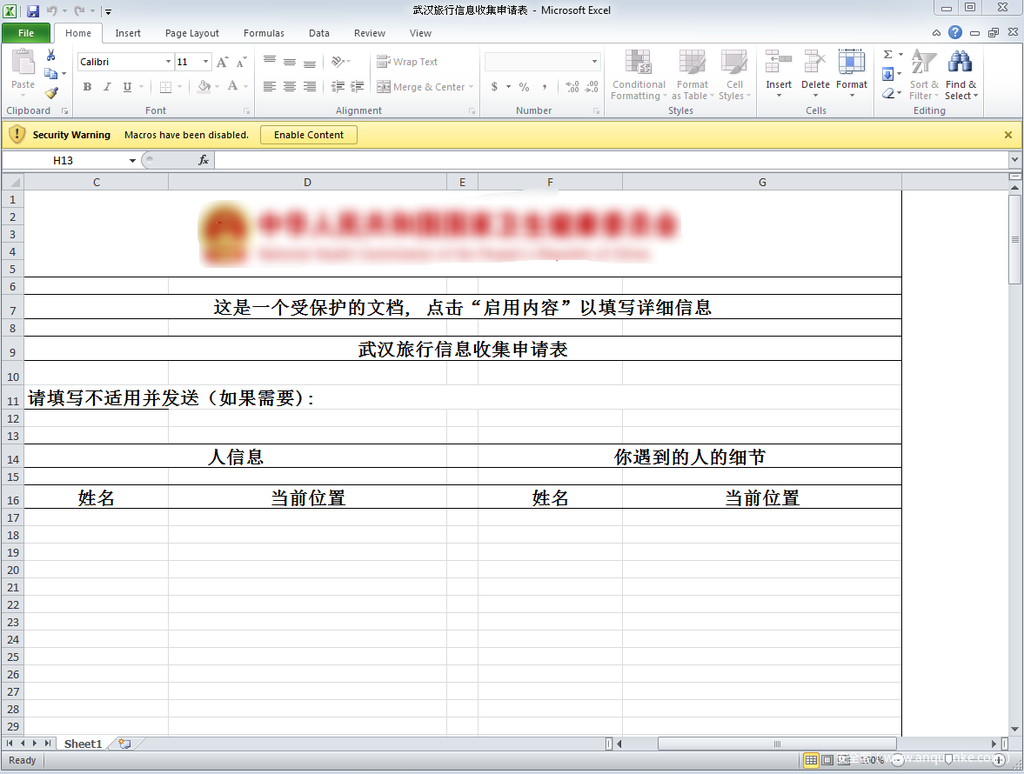Image resolution: width=1024 pixels, height=774 pixels.
Task: Click the Enable Content button
Action: pyautogui.click(x=308, y=135)
